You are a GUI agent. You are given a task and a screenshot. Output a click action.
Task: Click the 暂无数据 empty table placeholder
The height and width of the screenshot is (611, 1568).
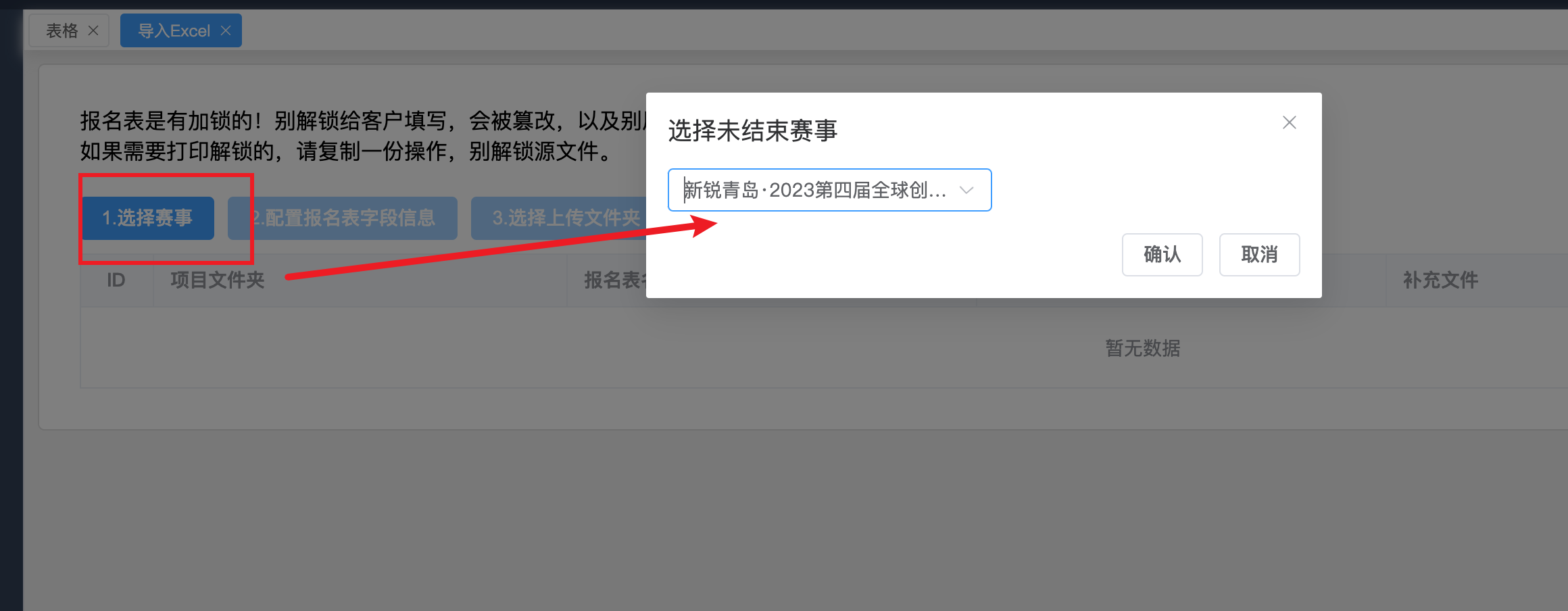click(x=1142, y=348)
